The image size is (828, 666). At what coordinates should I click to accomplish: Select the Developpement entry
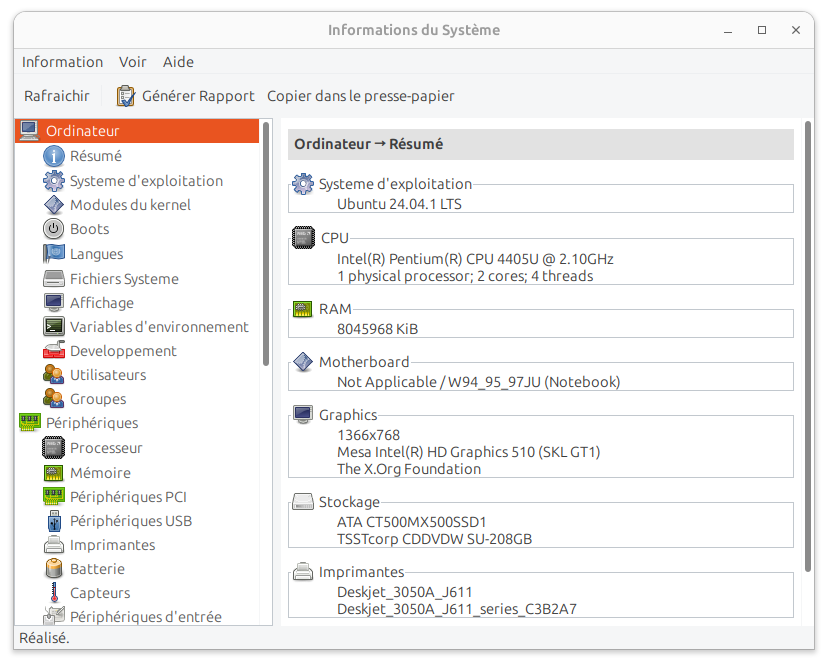tap(123, 351)
